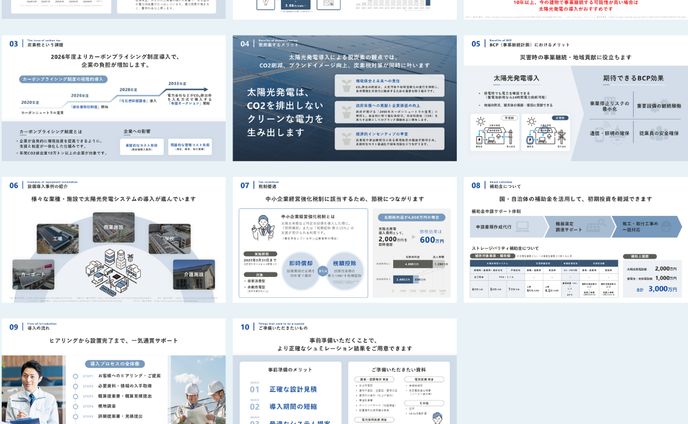Open slide 06 showing installation examples
688x424 pixels.
coord(114,240)
